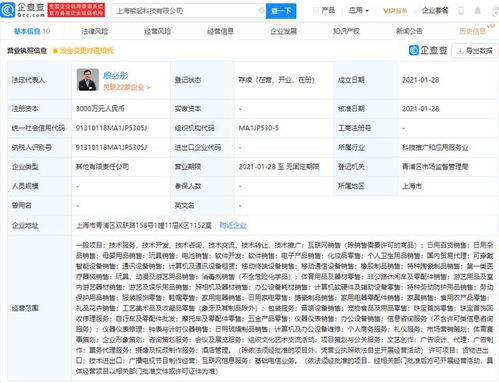499x383 pixels.
Task: Switch to 新闻公告 tab
Action: click(409, 31)
